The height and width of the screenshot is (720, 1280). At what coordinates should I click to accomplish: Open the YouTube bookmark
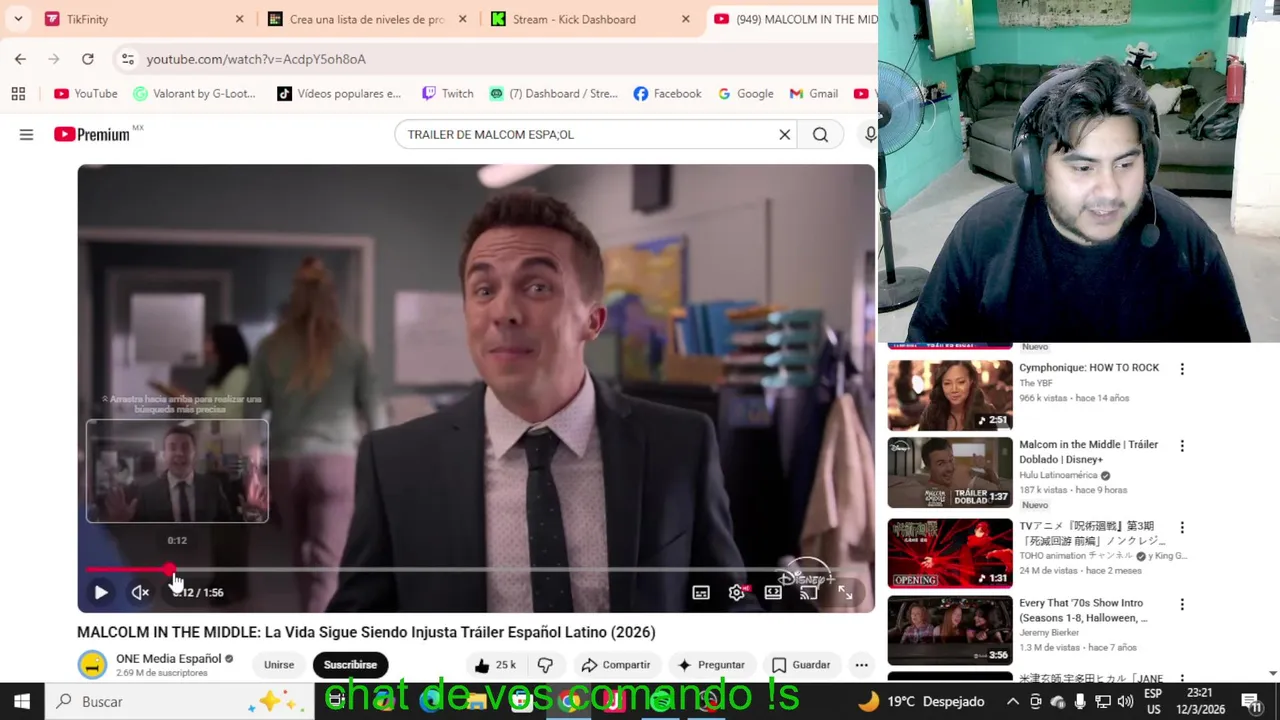[86, 94]
